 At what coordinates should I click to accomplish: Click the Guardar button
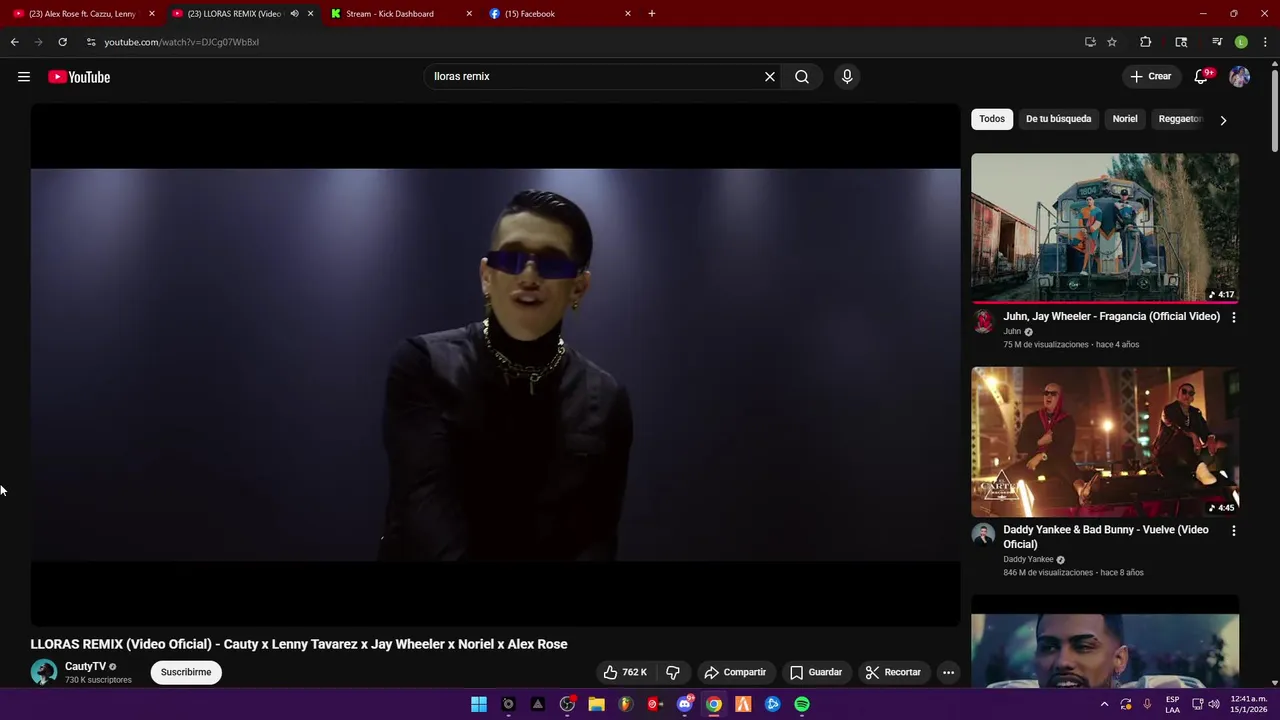(x=816, y=672)
